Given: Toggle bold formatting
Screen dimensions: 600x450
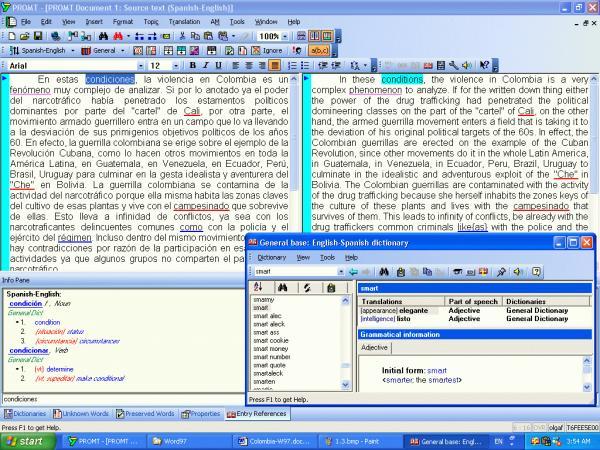Looking at the screenshot, I should click(x=192, y=65).
